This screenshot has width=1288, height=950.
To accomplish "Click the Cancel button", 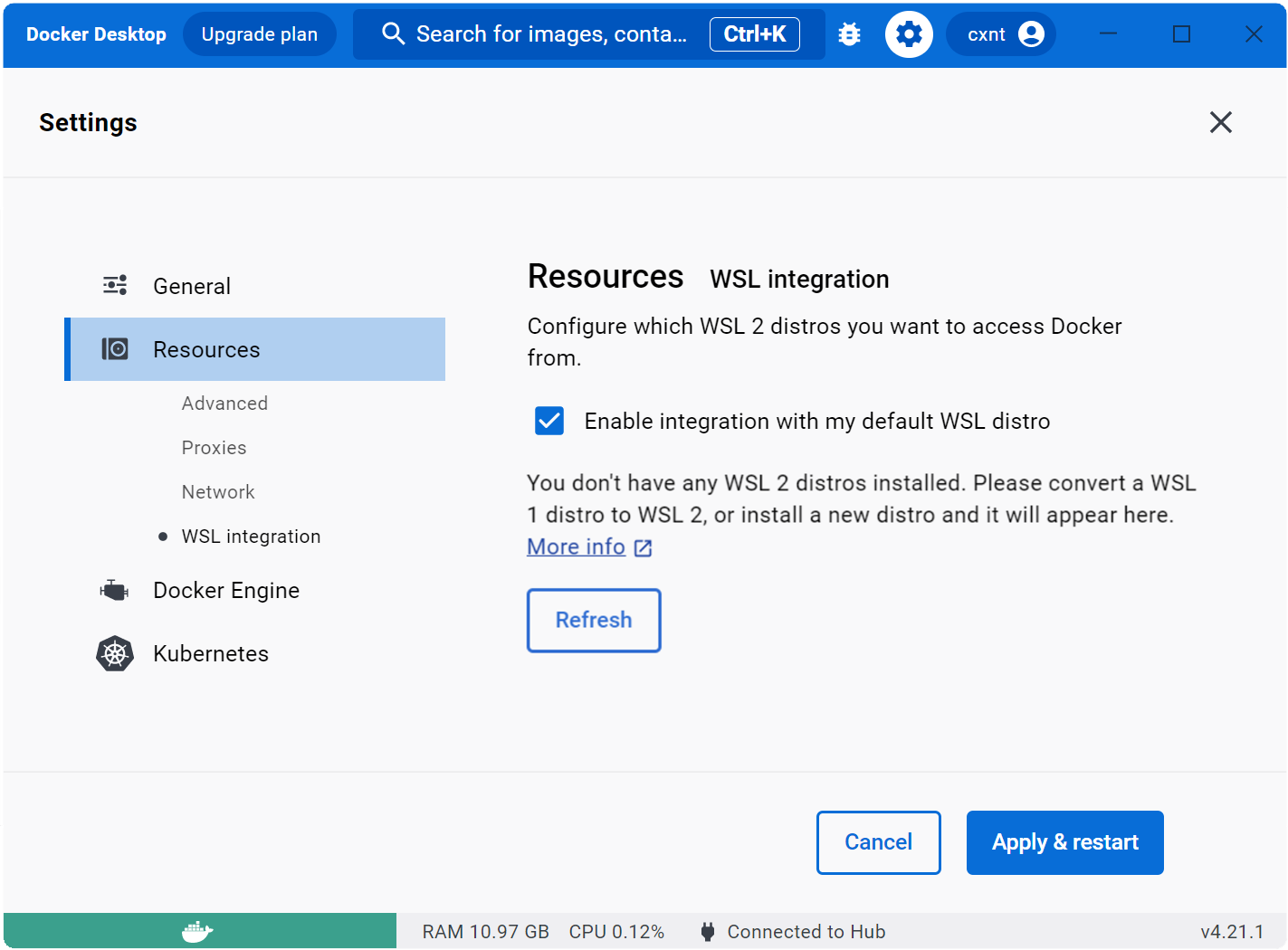I will click(878, 842).
